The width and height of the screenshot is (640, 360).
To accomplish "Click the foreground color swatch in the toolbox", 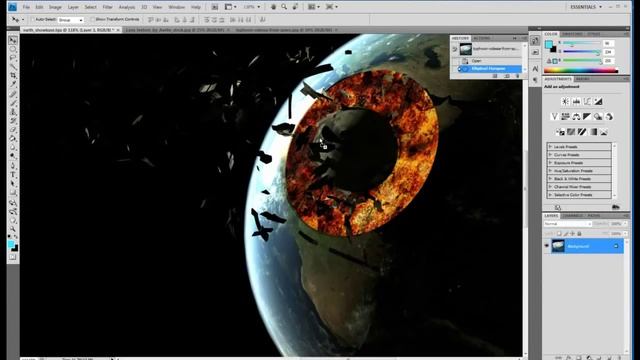I will pos(11,244).
